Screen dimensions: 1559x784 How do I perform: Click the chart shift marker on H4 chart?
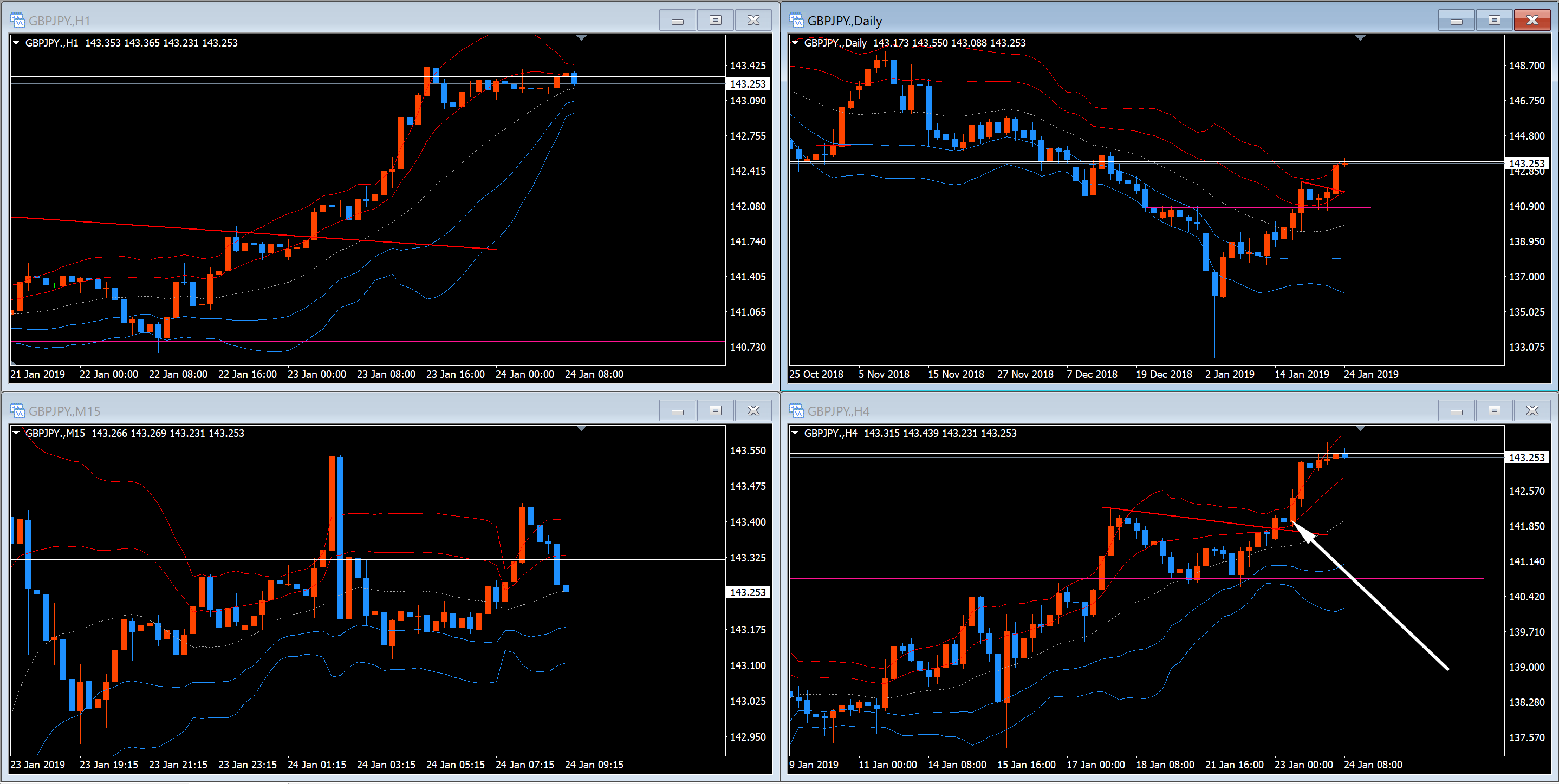[1361, 428]
